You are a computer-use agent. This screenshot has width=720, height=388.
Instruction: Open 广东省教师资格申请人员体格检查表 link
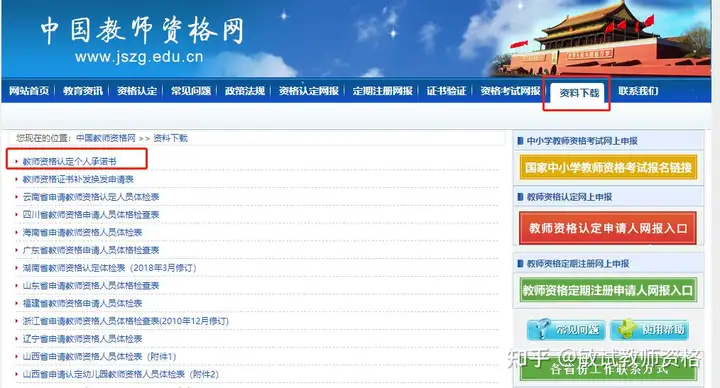(x=91, y=250)
